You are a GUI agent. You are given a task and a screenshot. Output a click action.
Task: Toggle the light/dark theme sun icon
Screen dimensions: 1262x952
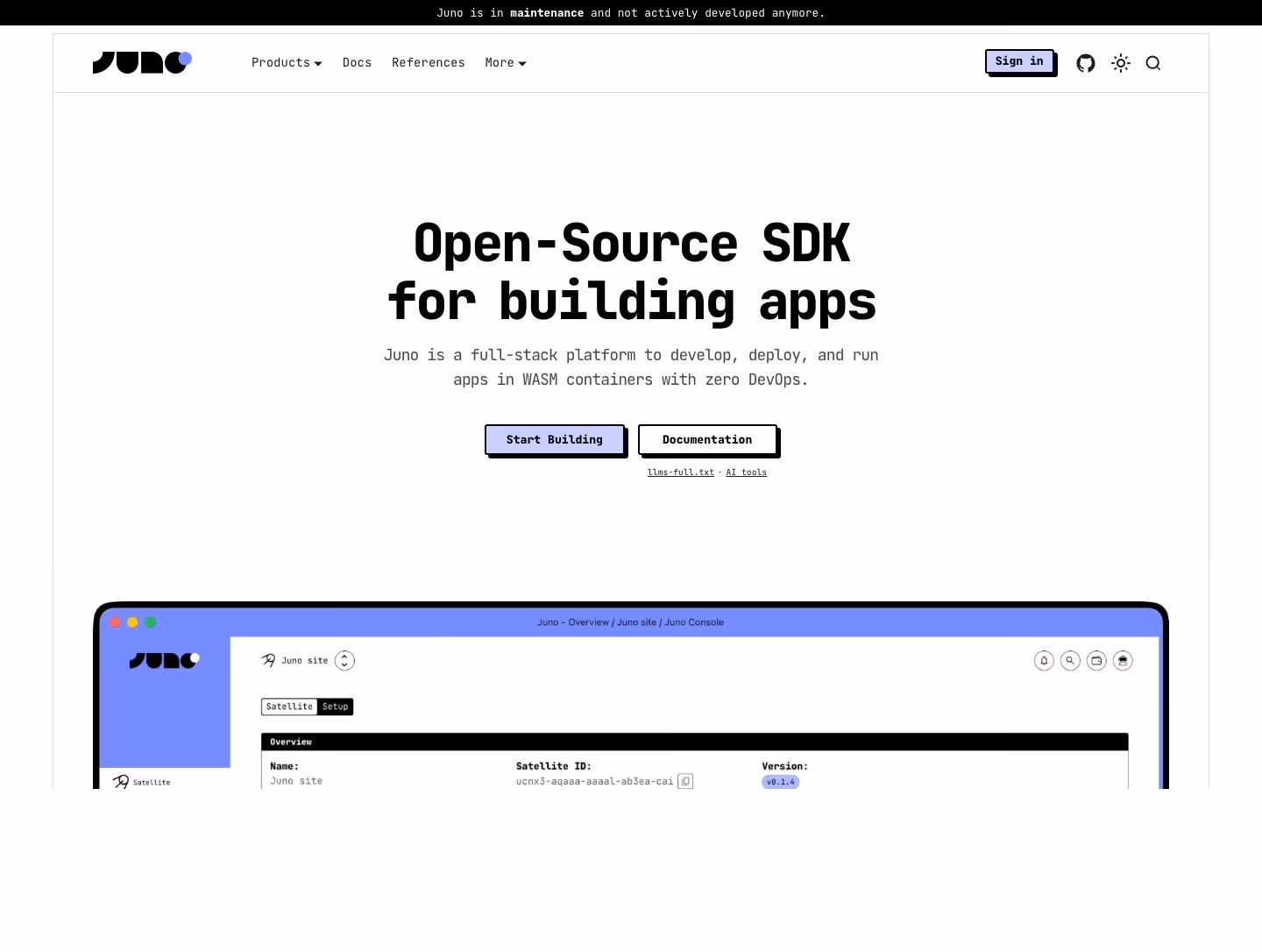(1121, 63)
